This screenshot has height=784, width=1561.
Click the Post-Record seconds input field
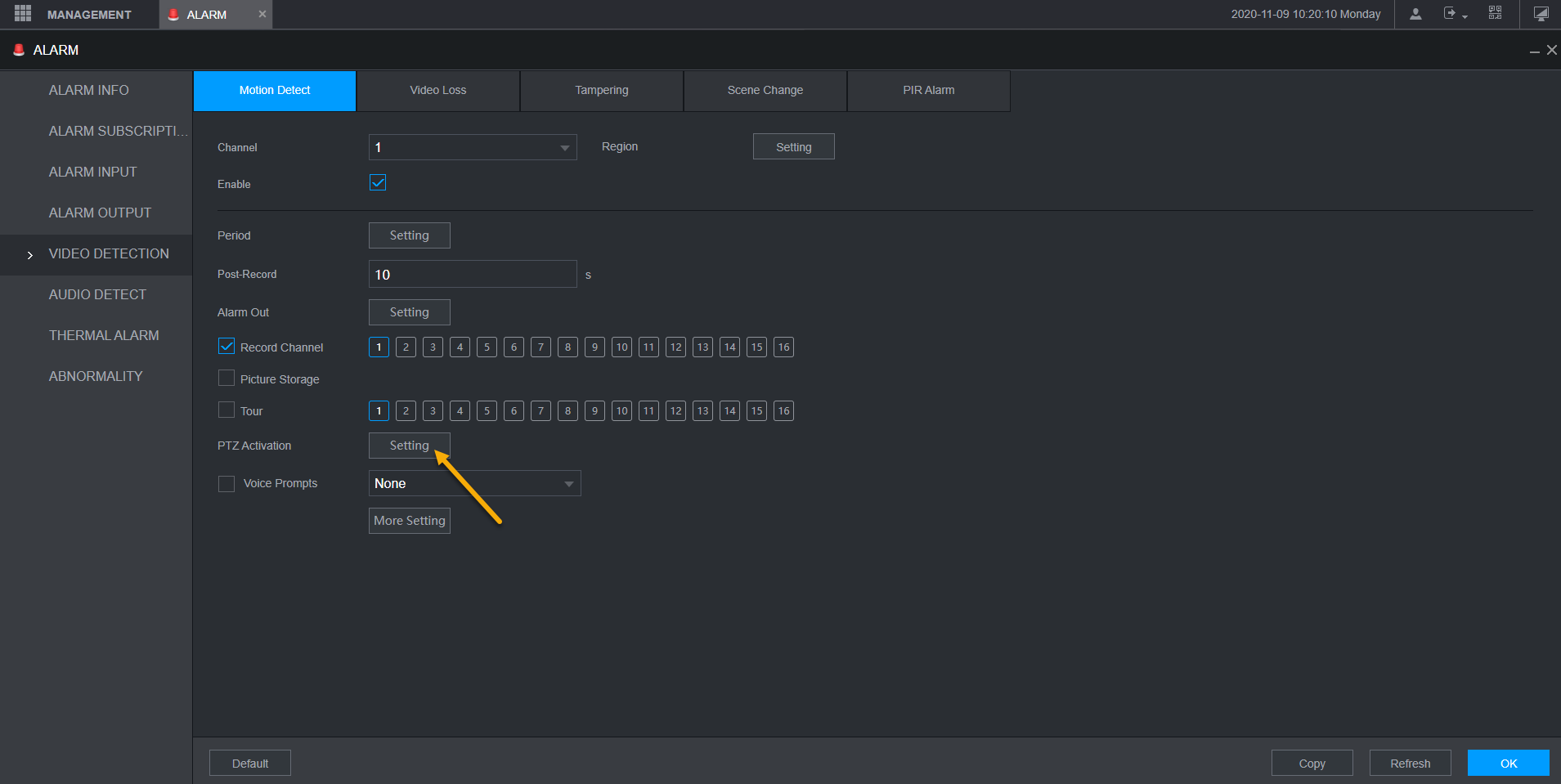[x=473, y=275]
